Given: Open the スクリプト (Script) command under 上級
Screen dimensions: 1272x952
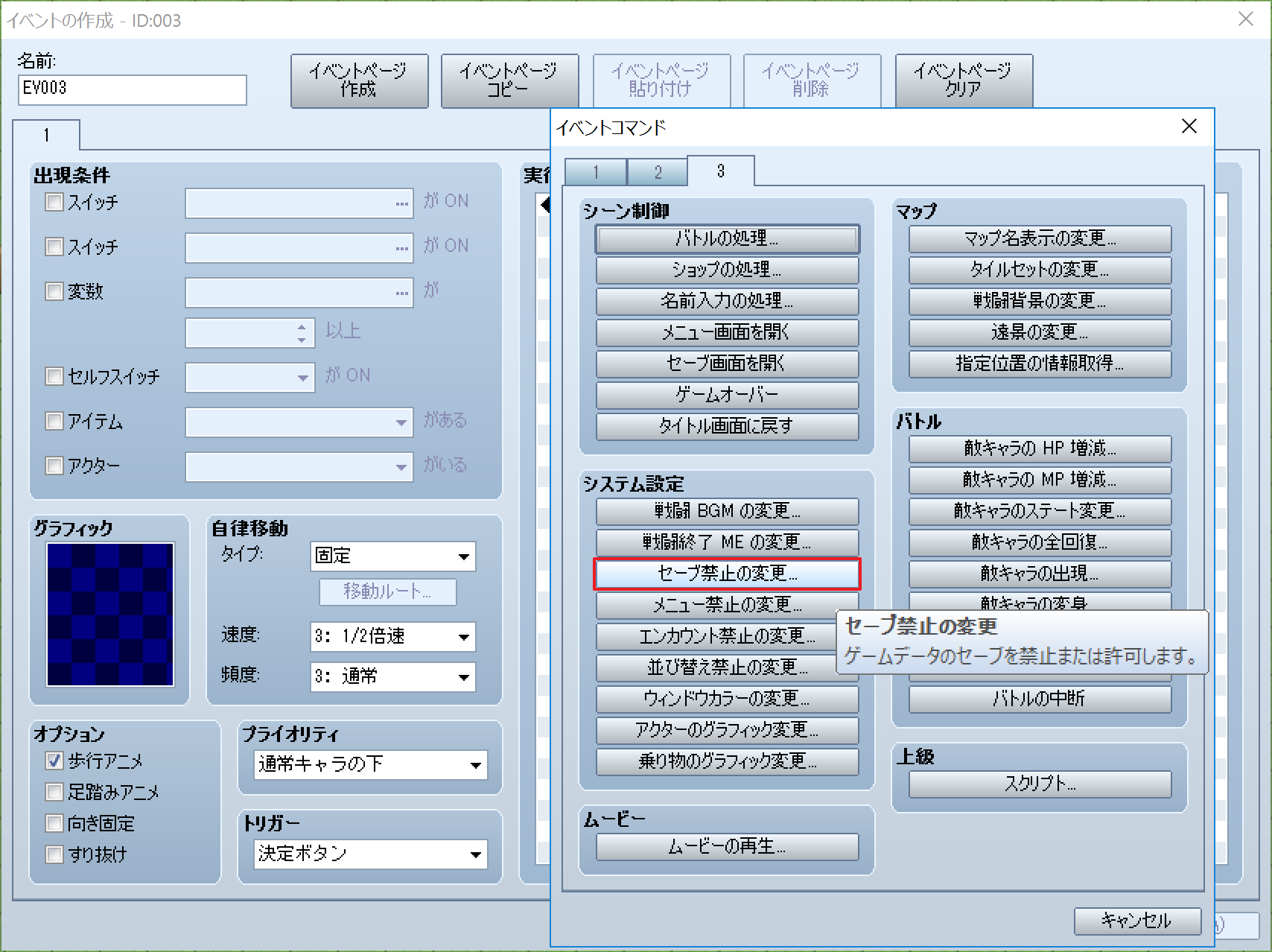Looking at the screenshot, I should [x=1038, y=784].
